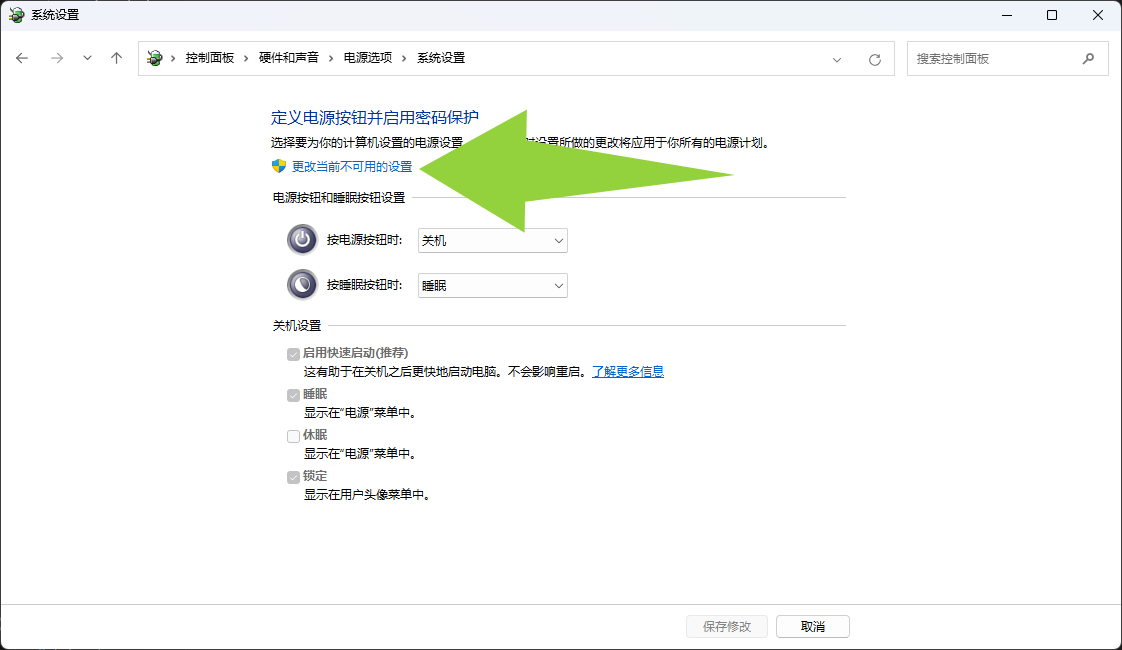
Task: Click the back navigation arrow
Action: (22, 58)
